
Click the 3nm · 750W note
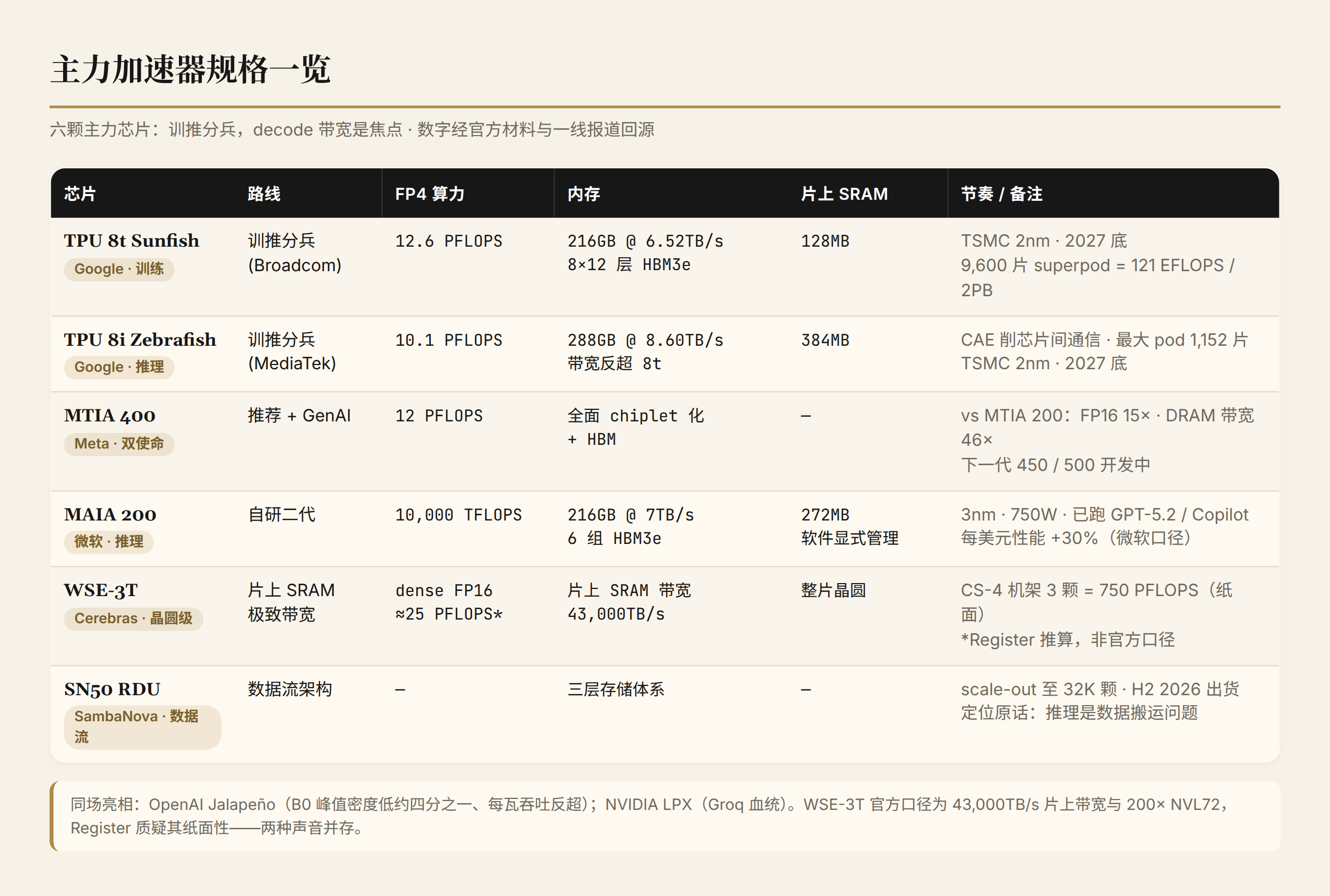point(1104,526)
